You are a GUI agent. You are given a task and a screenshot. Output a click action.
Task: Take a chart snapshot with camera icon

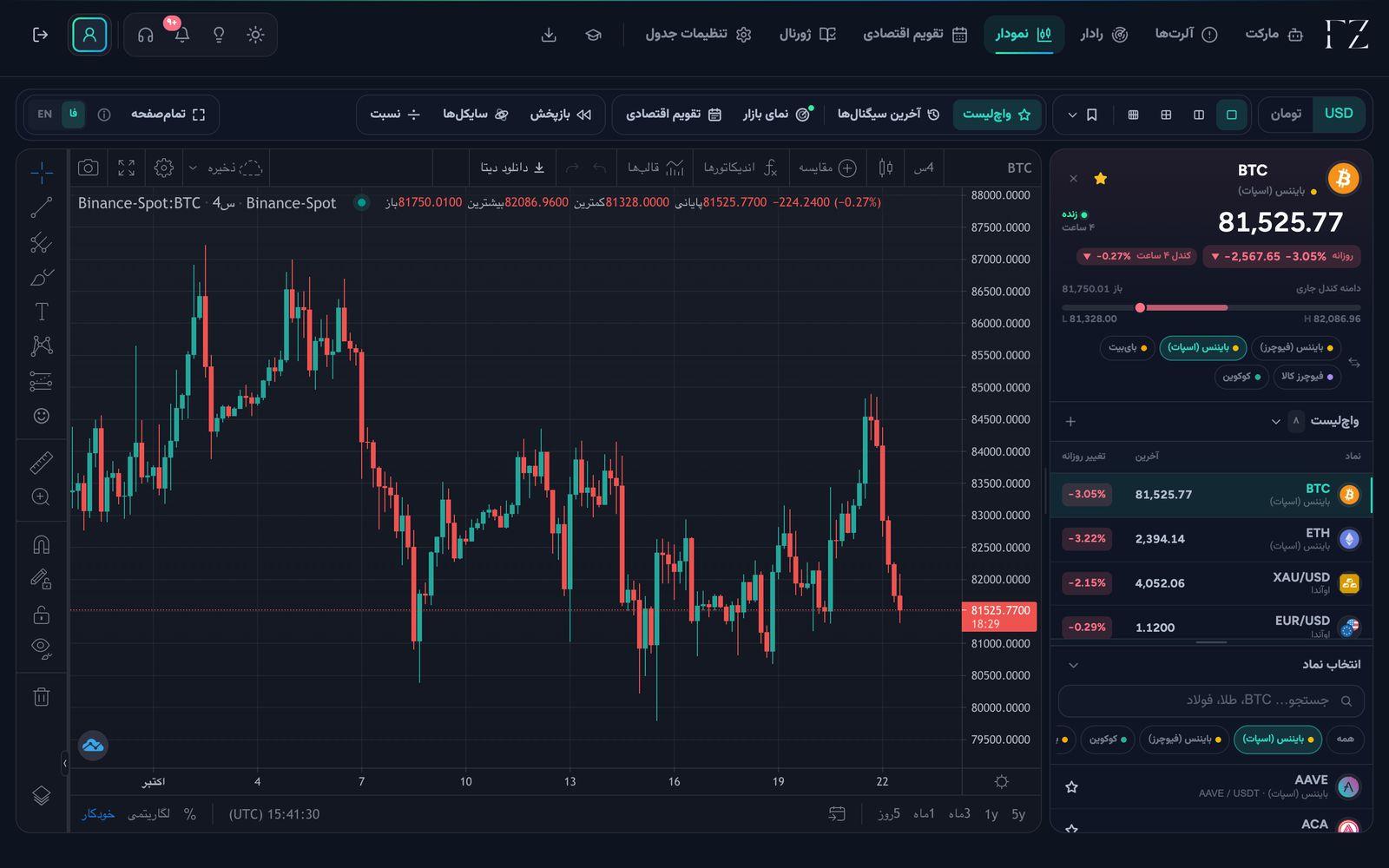pos(88,168)
